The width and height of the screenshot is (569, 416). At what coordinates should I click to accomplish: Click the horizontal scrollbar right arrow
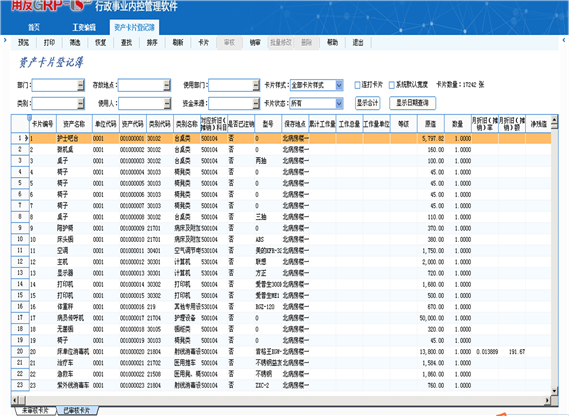click(547, 400)
